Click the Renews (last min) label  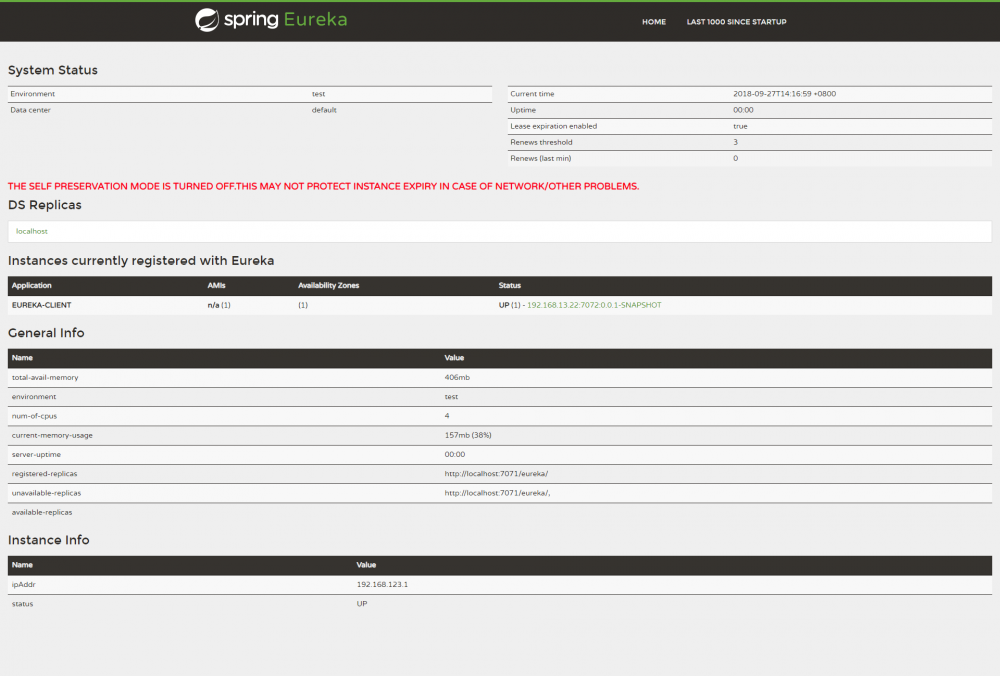(541, 159)
